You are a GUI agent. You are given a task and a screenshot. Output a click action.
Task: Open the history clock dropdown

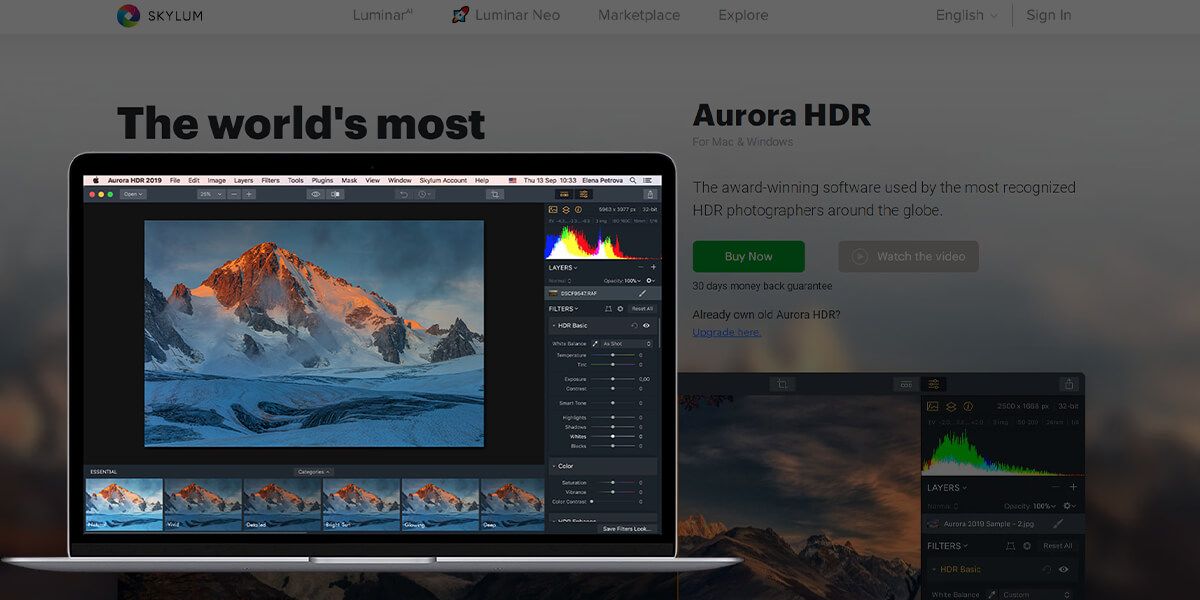(x=425, y=194)
